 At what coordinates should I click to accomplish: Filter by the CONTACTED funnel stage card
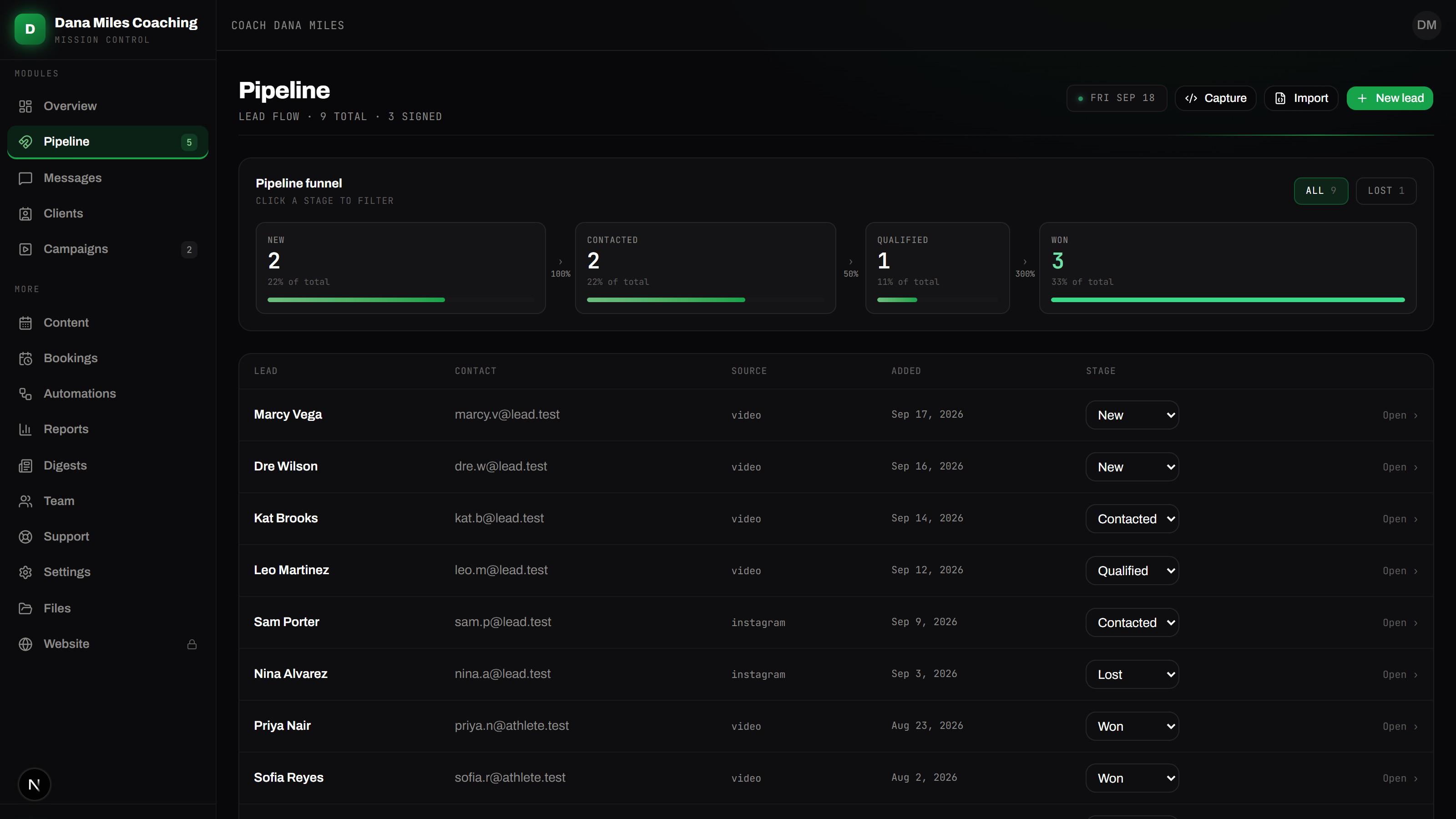[705, 268]
